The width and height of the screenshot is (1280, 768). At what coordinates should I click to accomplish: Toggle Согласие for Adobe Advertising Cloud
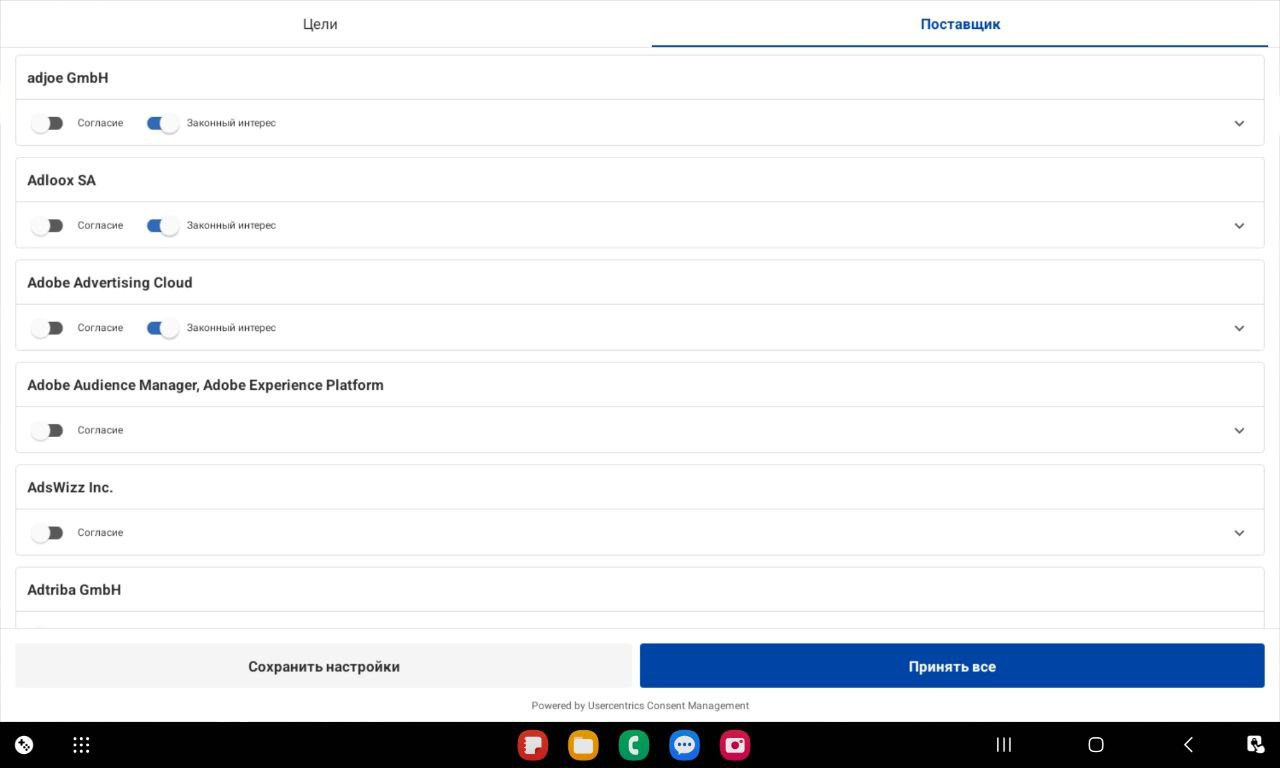(47, 328)
